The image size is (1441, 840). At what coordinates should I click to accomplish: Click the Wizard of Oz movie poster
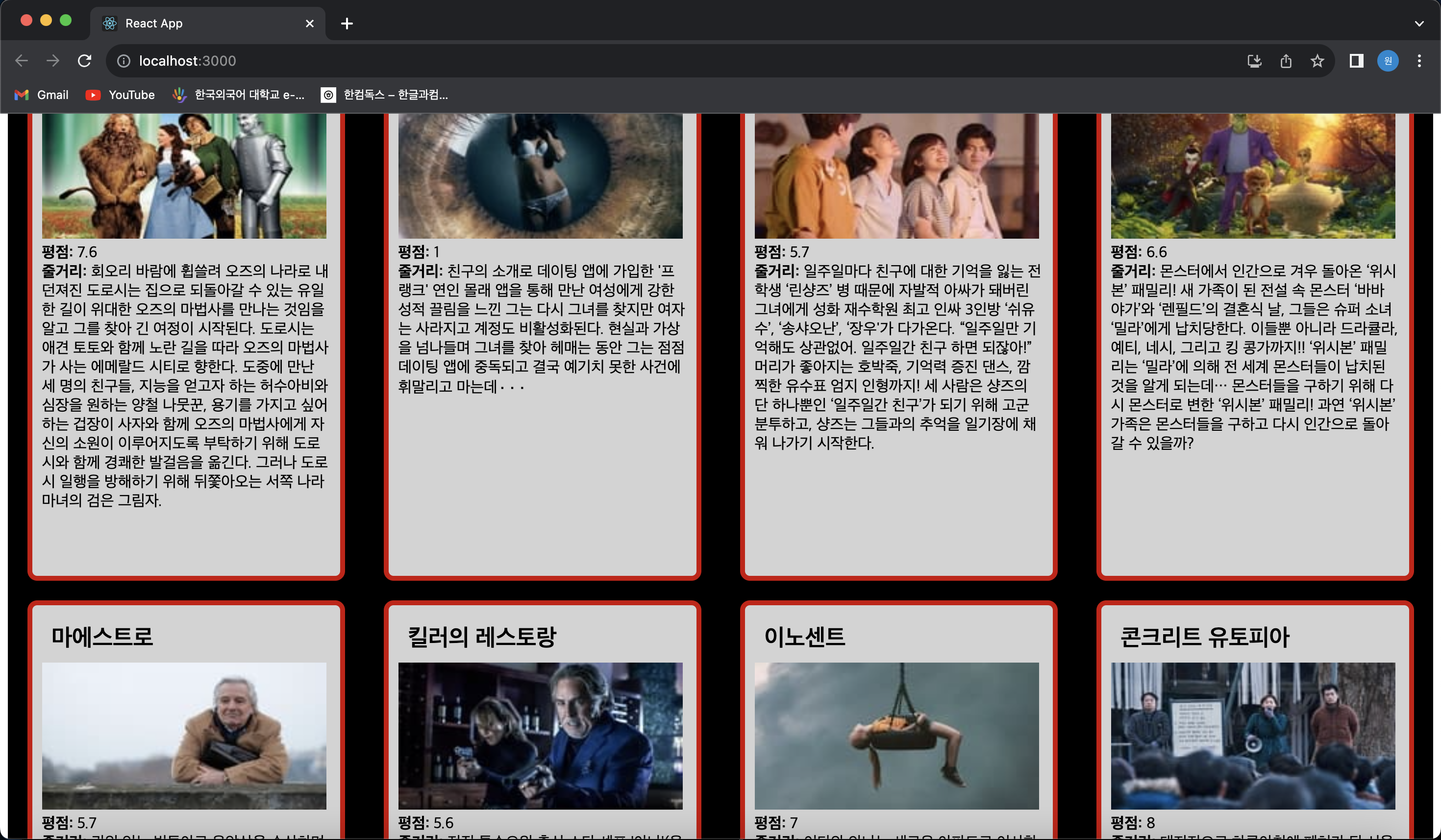click(x=184, y=175)
